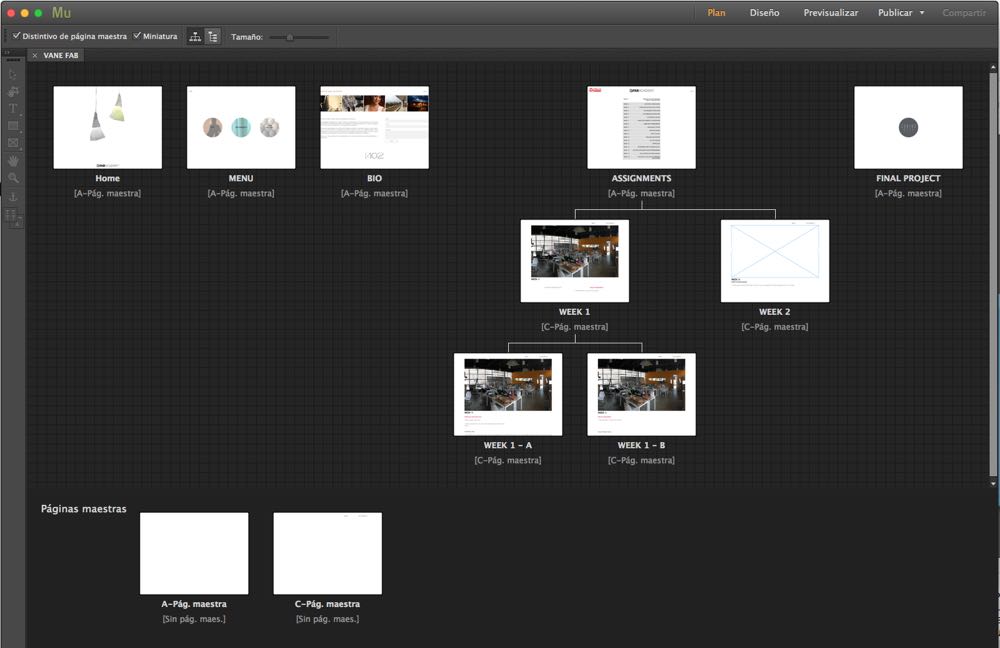
Task: Select the Text tool
Action: [x=13, y=108]
